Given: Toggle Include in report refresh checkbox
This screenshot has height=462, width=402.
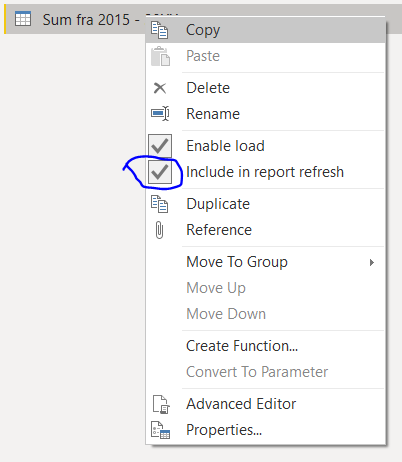Looking at the screenshot, I should pos(160,172).
